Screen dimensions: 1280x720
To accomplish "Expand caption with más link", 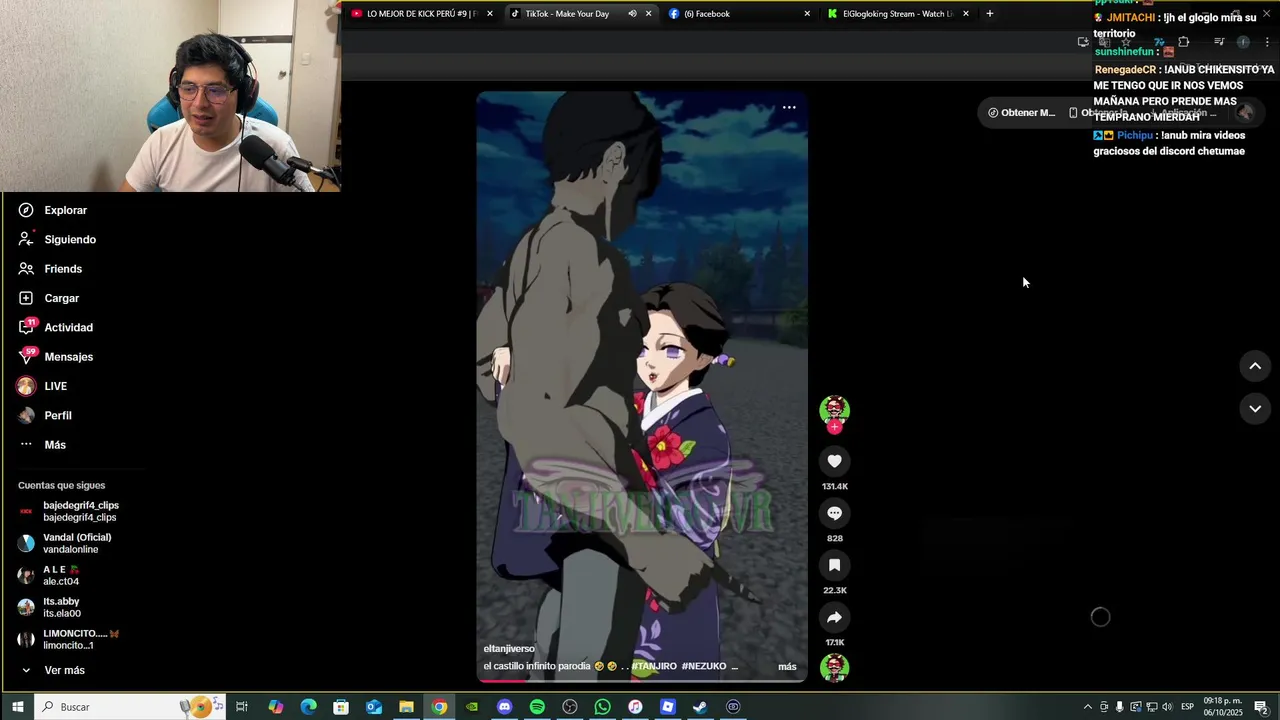I will (x=787, y=667).
